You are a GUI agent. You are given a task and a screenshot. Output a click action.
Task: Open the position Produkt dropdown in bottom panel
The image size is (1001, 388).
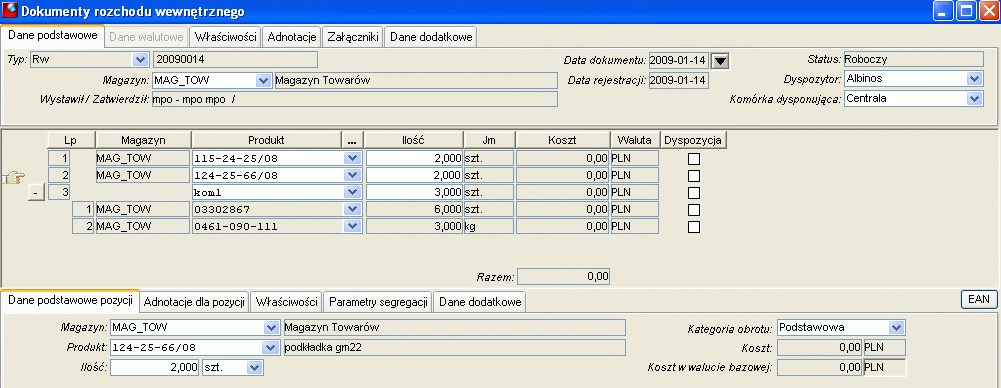tap(271, 348)
